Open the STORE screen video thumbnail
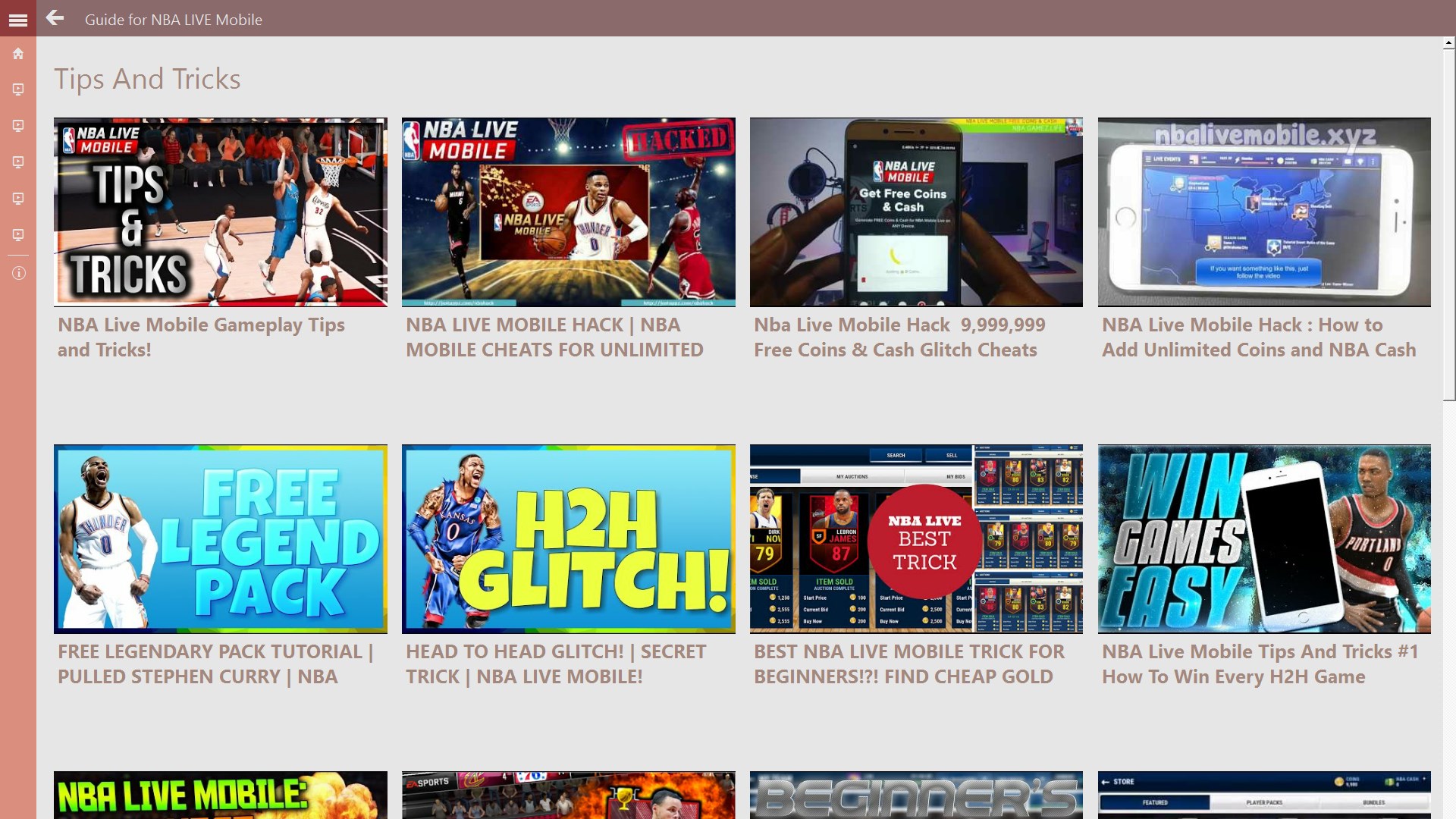The width and height of the screenshot is (1456, 819). (1265, 795)
